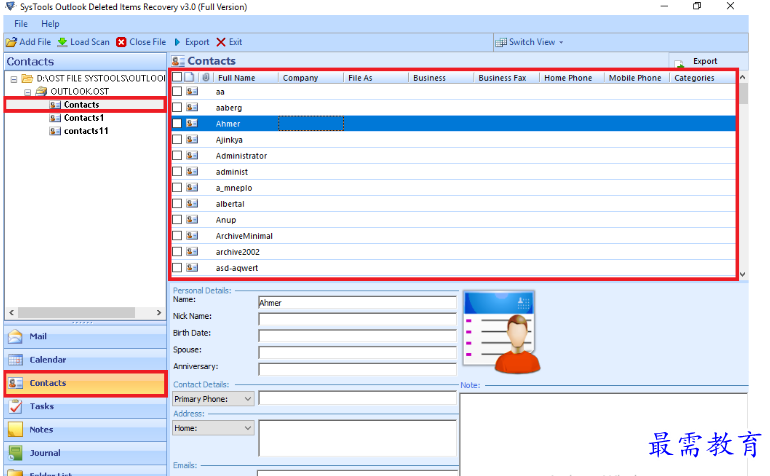
Task: Check the box for contact archive2002
Action: (177, 252)
